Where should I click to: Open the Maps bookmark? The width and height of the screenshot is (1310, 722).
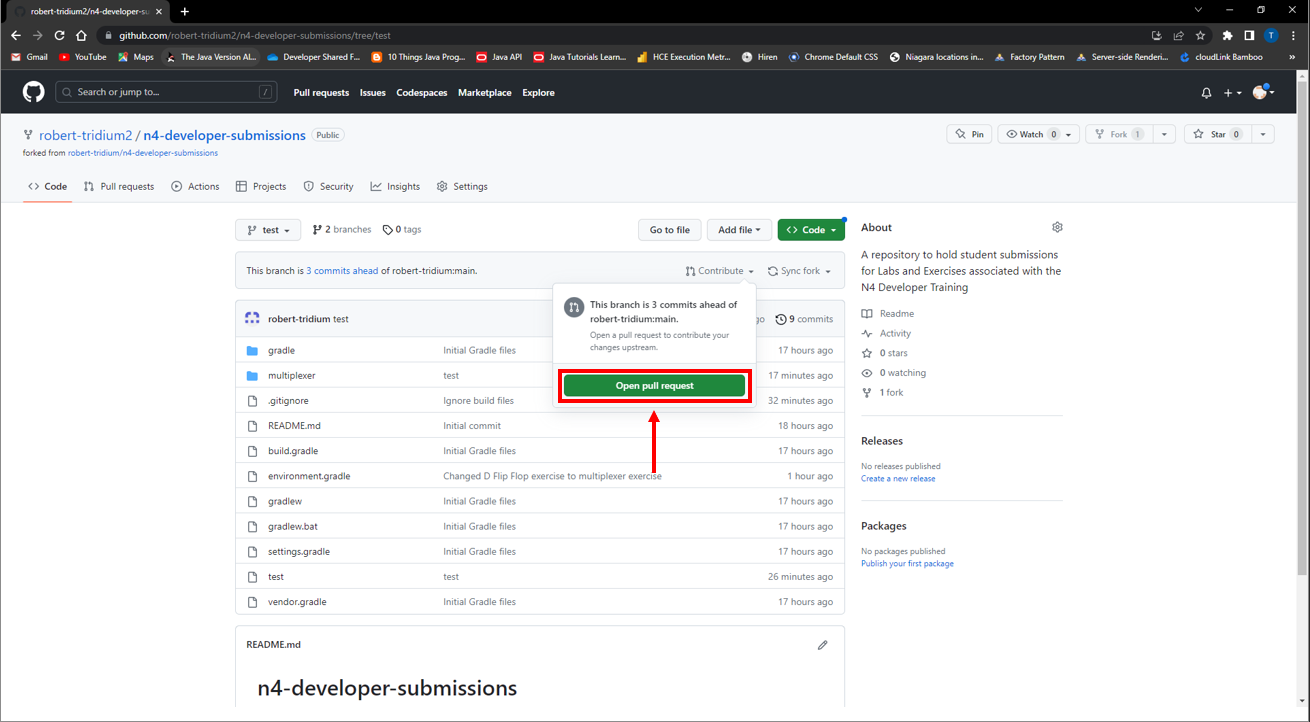(136, 57)
